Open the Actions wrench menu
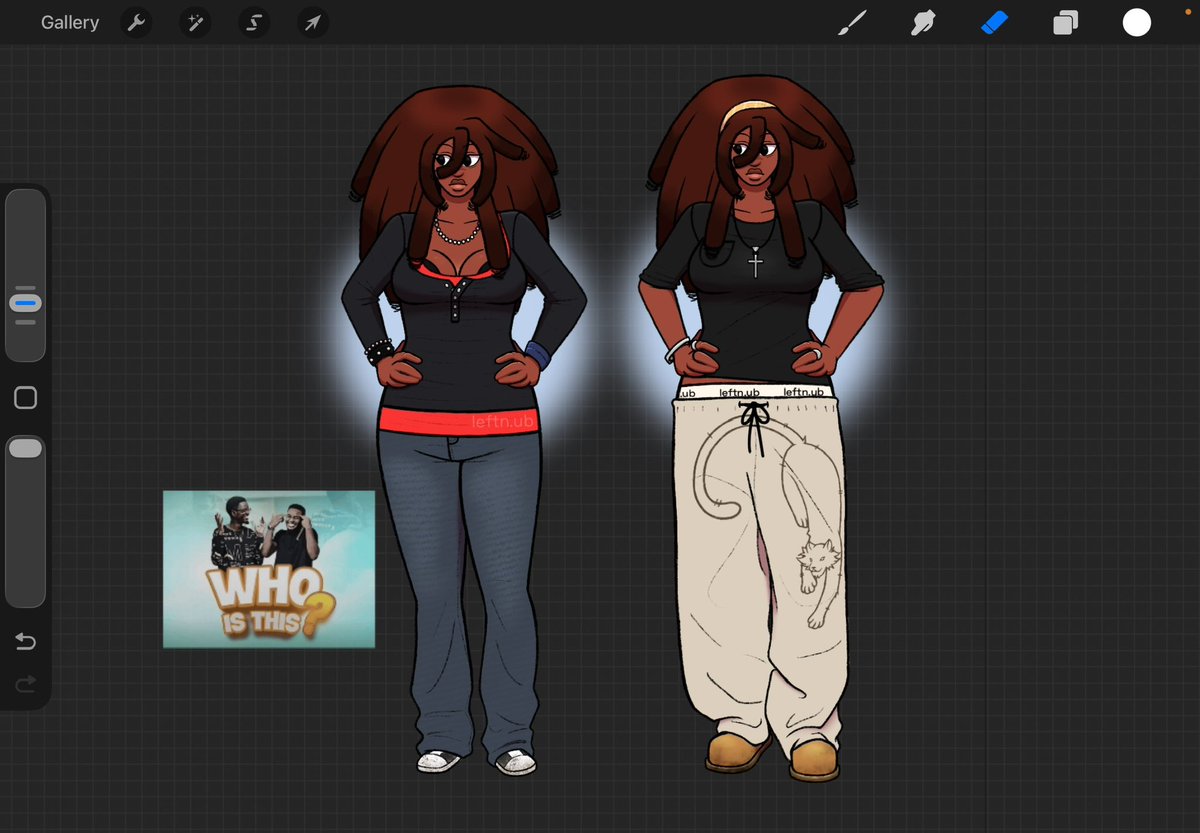Viewport: 1200px width, 833px height. coord(136,23)
